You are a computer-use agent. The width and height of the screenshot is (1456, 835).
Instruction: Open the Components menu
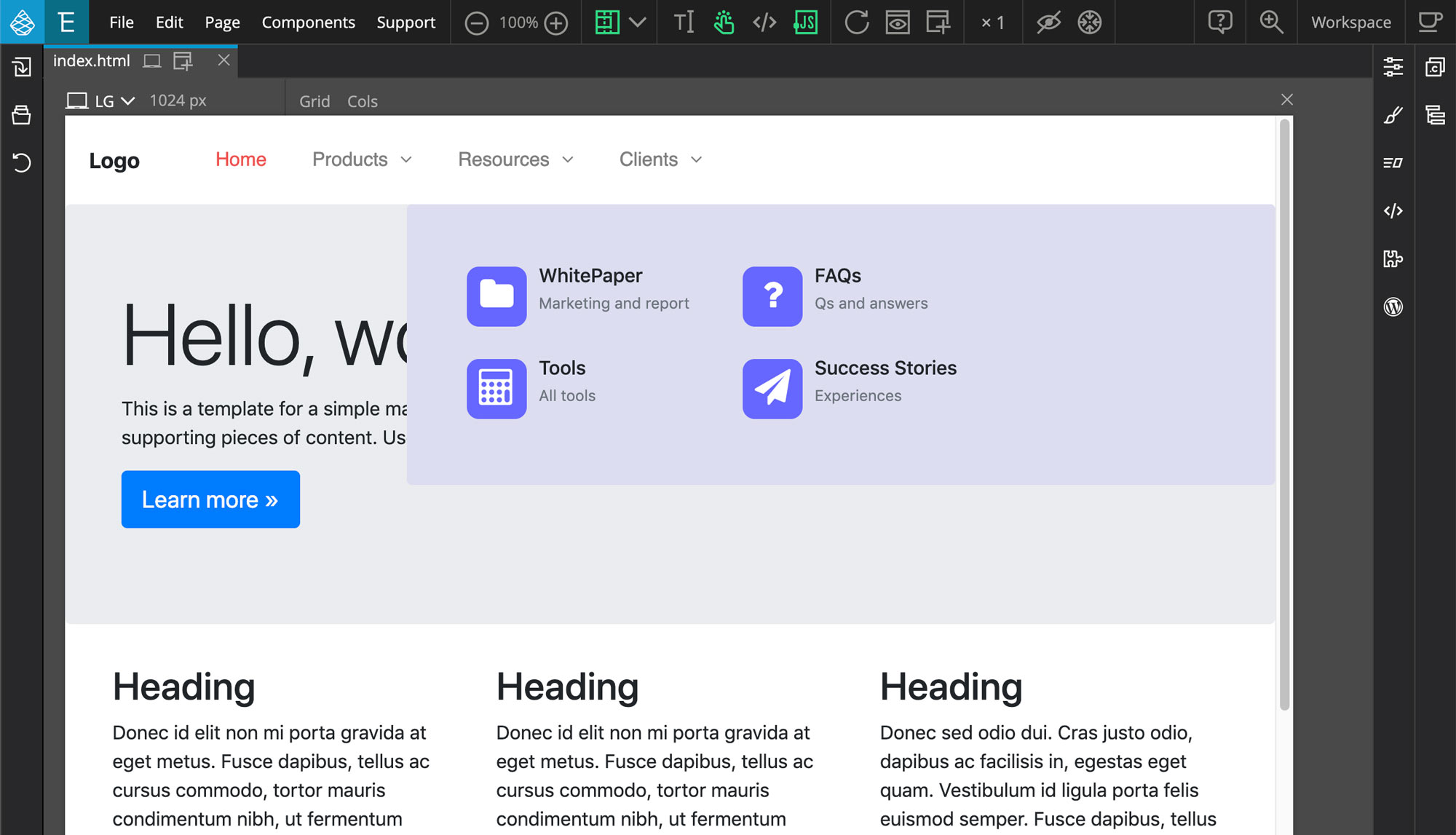point(309,23)
